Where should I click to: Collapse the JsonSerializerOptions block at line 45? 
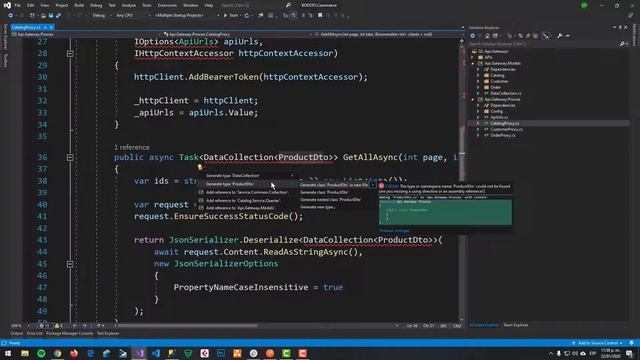pyautogui.click(x=70, y=264)
